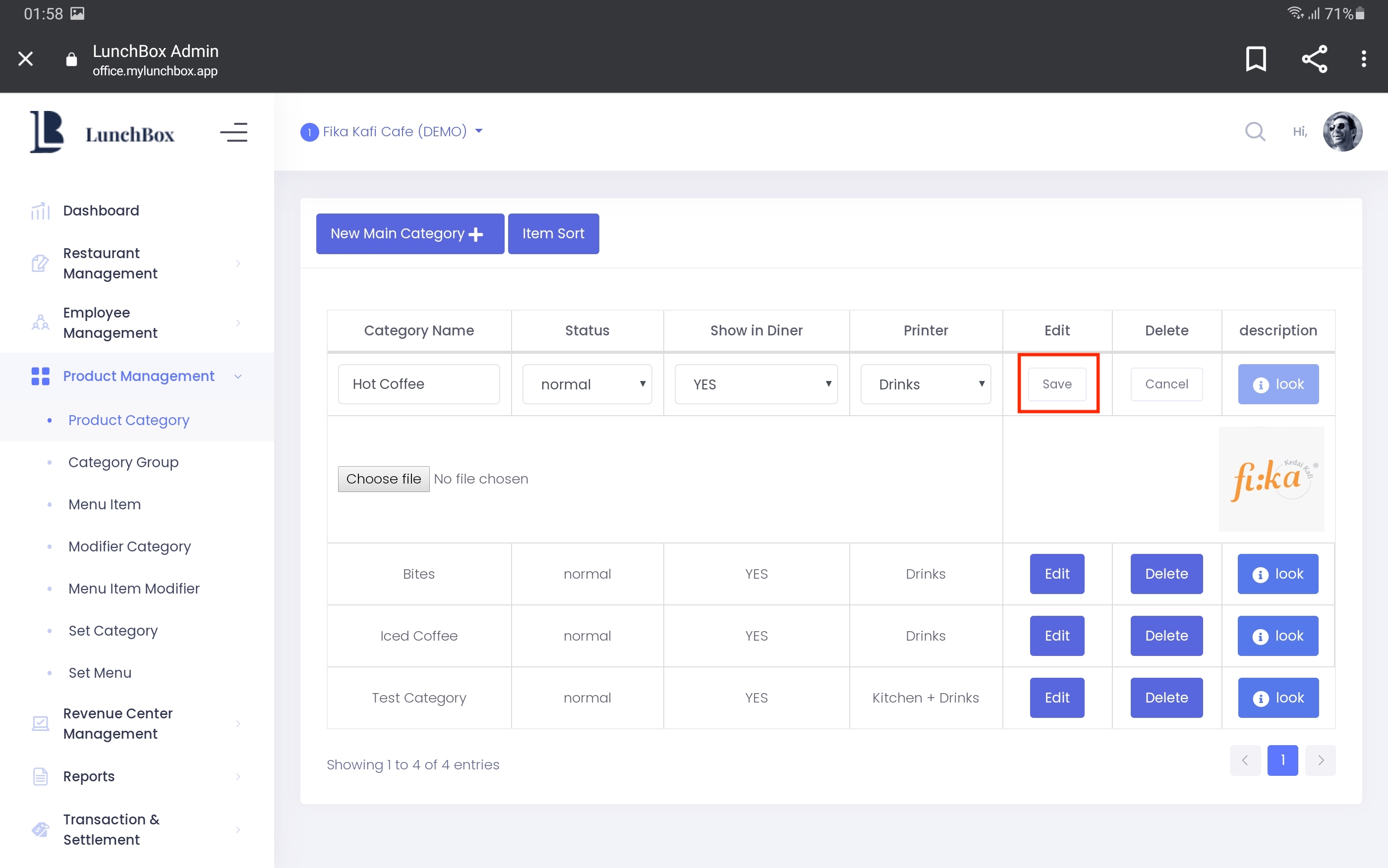Open the Dashboard menu item

pos(101,211)
